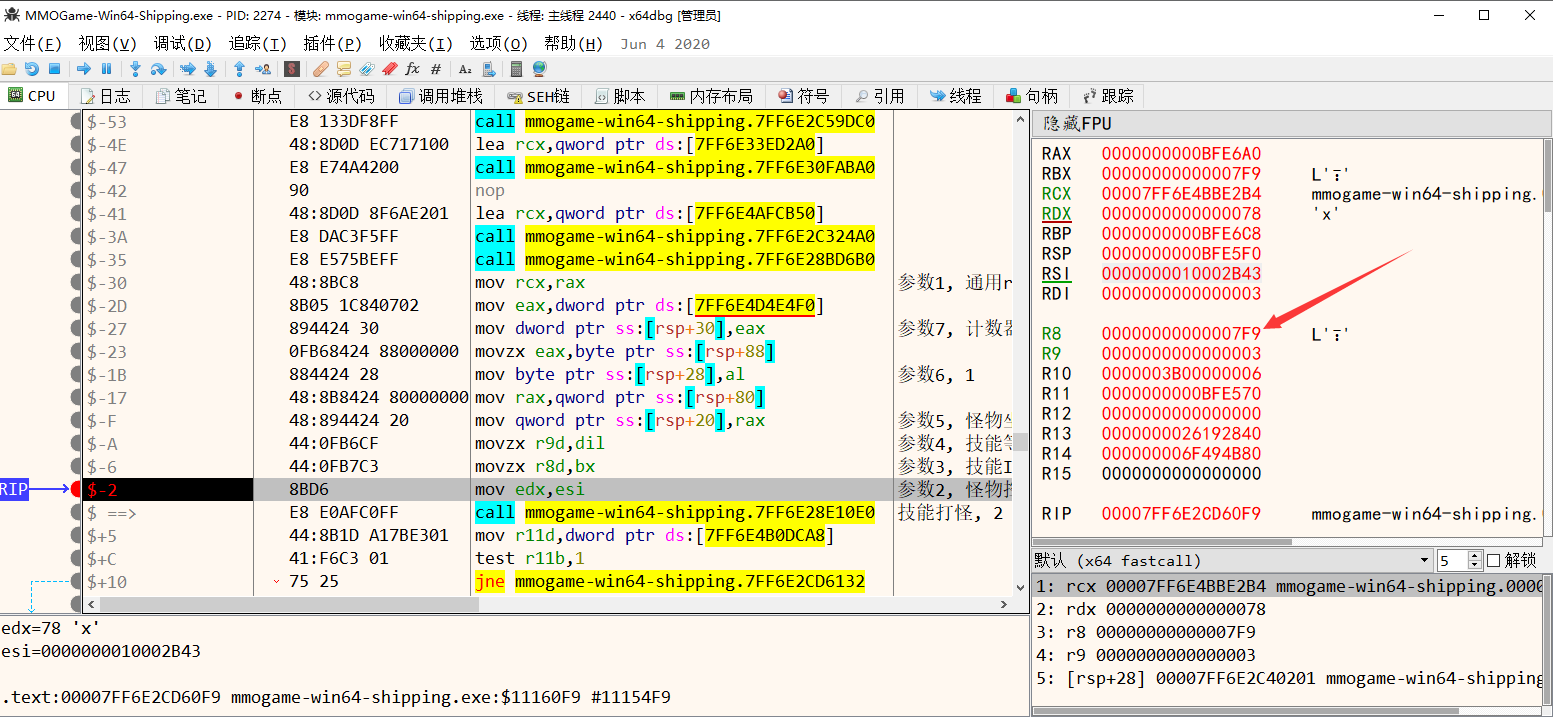Switch to the 线程 tab
The width and height of the screenshot is (1553, 717).
click(956, 96)
